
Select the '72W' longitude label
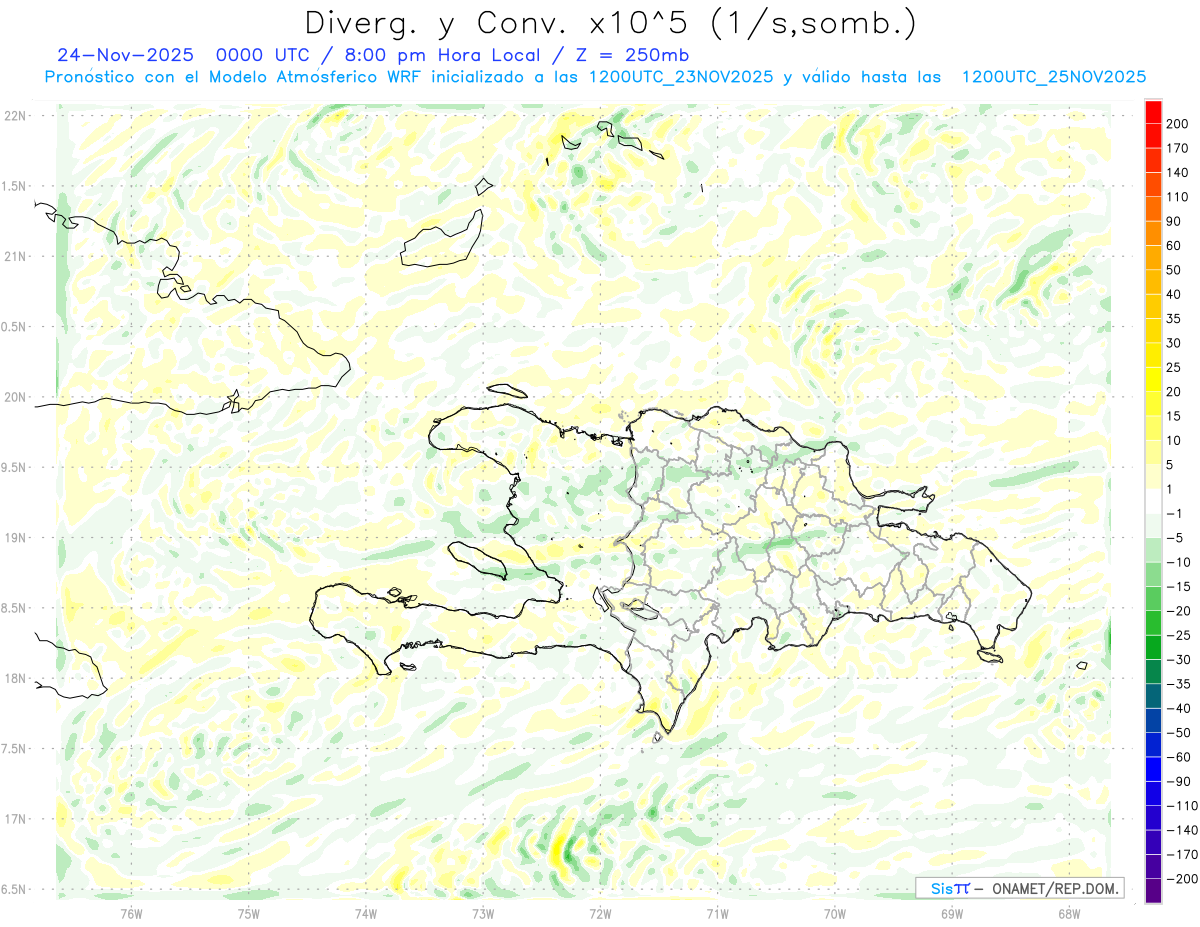tap(600, 913)
